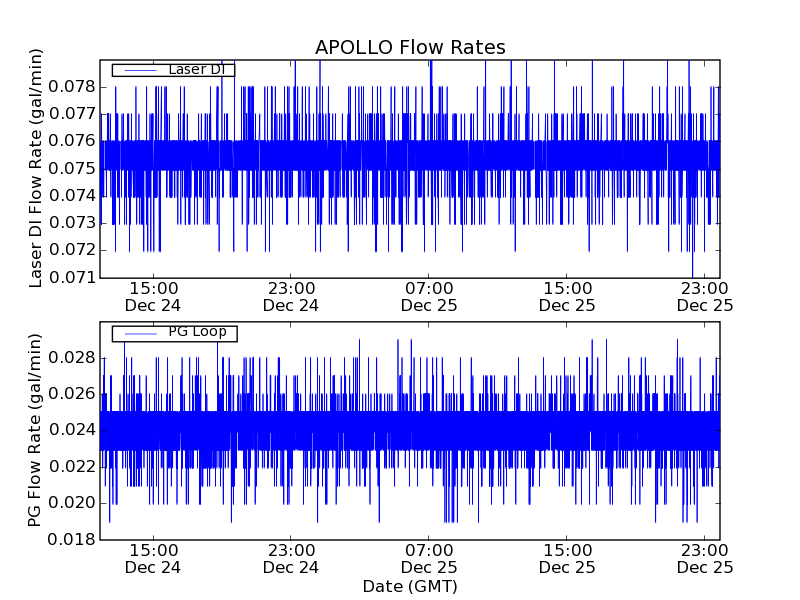Click "23:00 Dec 24" under the PG Loop plot

click(291, 559)
